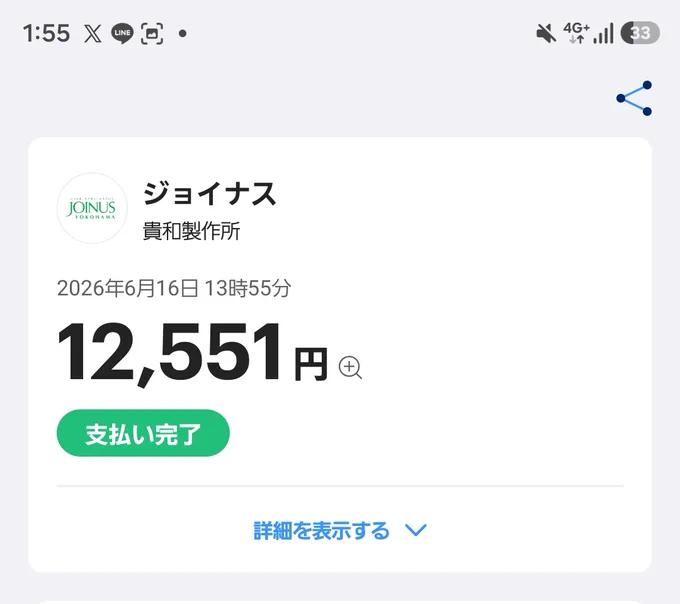Viewport: 680px width, 604px height.
Task: Tap the 12,551円 payment amount
Action: pyautogui.click(x=192, y=353)
